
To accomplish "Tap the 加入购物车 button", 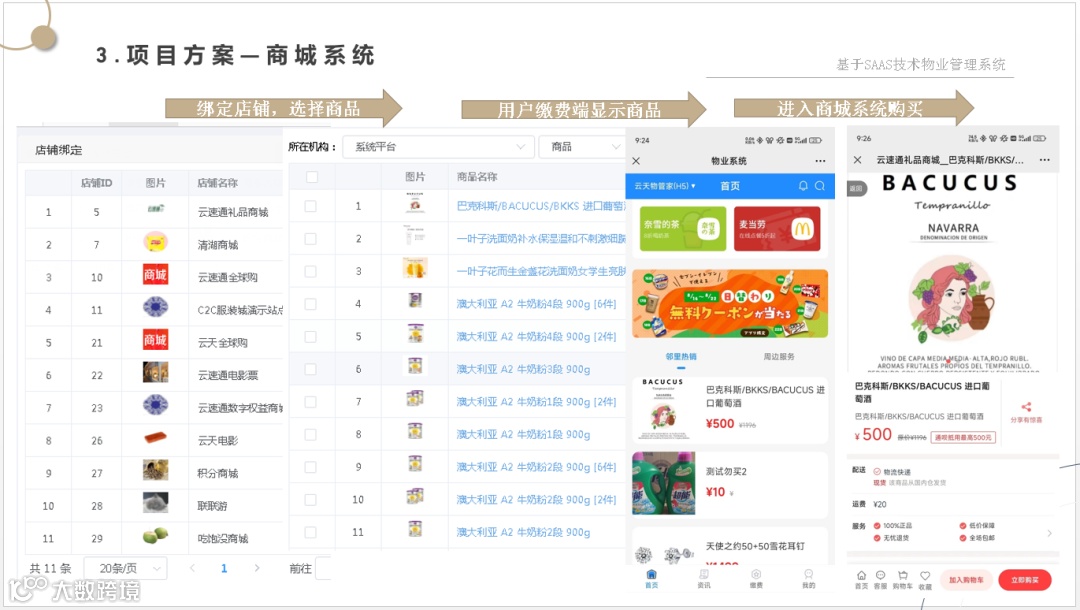I will pyautogui.click(x=966, y=580).
